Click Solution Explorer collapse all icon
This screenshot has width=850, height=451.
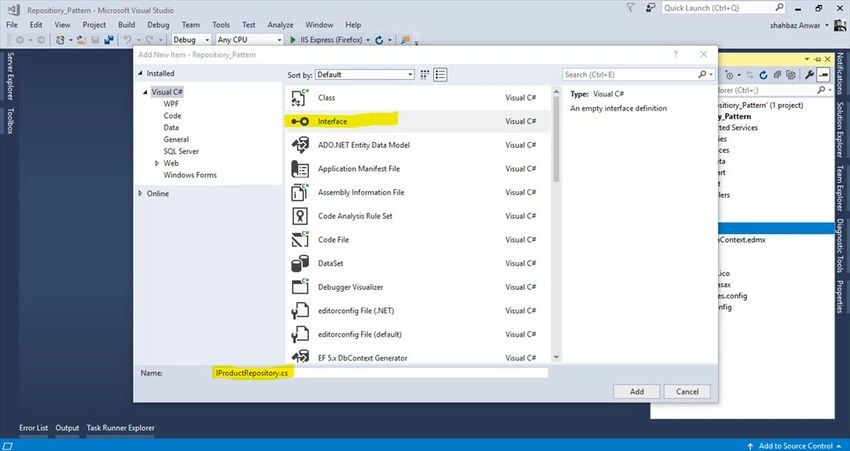777,75
